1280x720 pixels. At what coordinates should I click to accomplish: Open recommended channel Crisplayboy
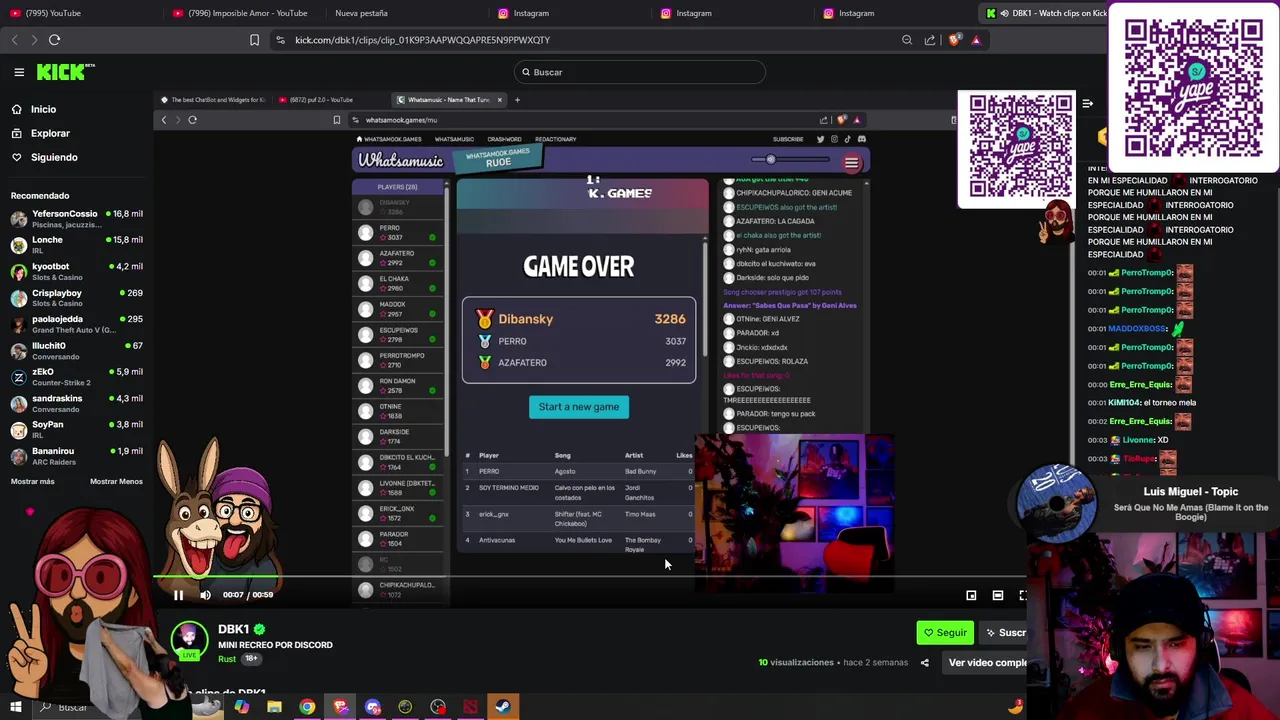77,297
